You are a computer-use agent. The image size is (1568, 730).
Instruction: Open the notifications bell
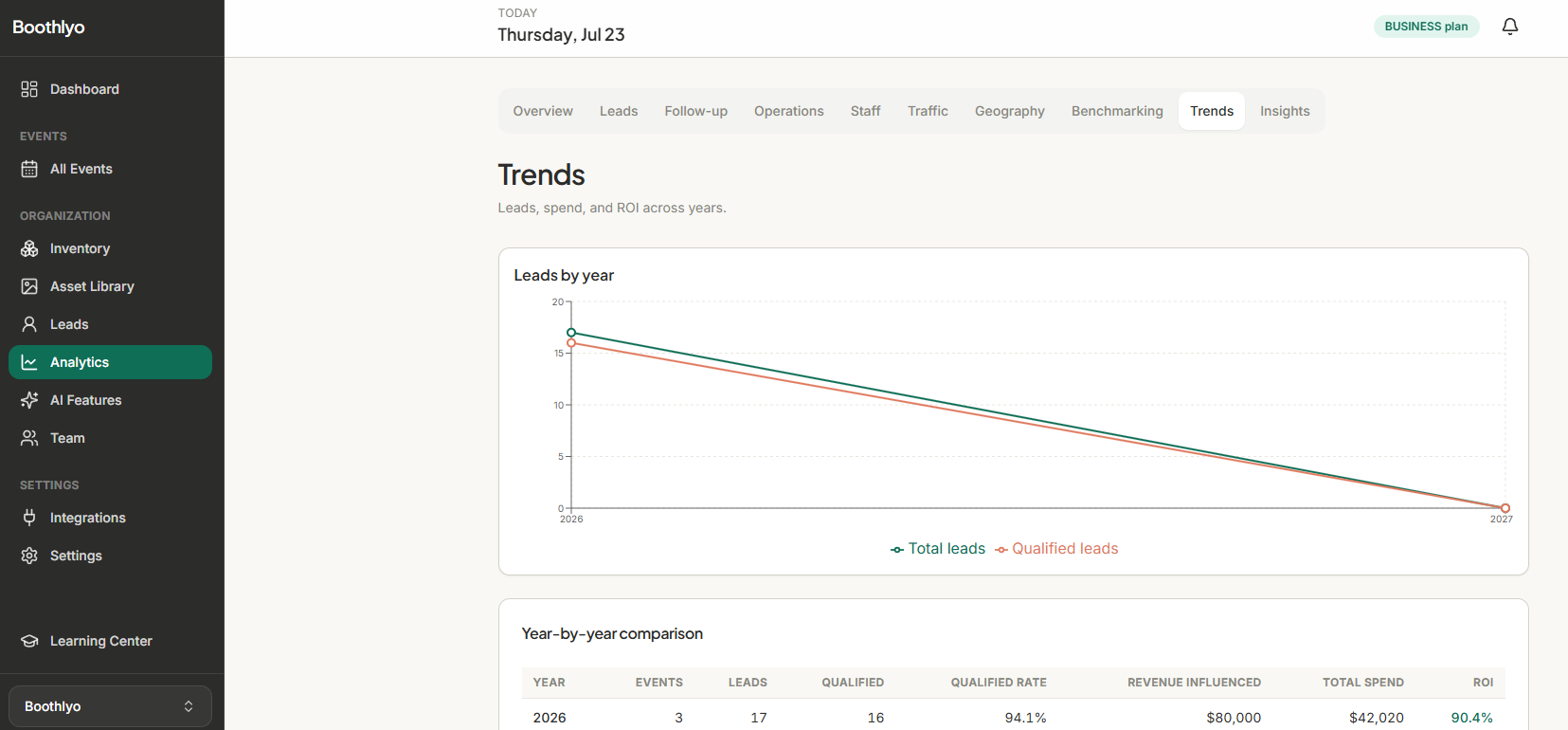click(x=1510, y=27)
